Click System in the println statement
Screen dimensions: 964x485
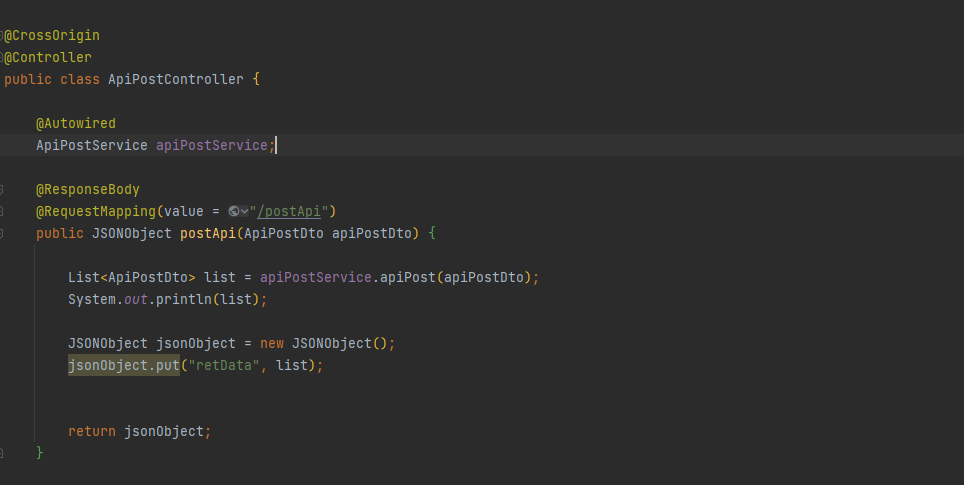[92, 300]
